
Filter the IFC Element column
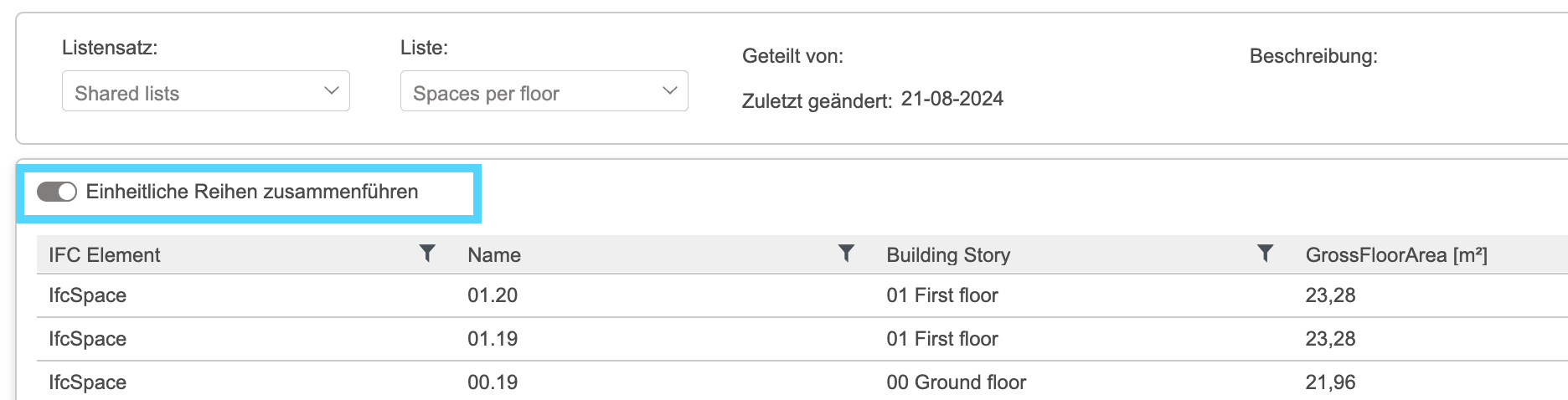[x=427, y=254]
